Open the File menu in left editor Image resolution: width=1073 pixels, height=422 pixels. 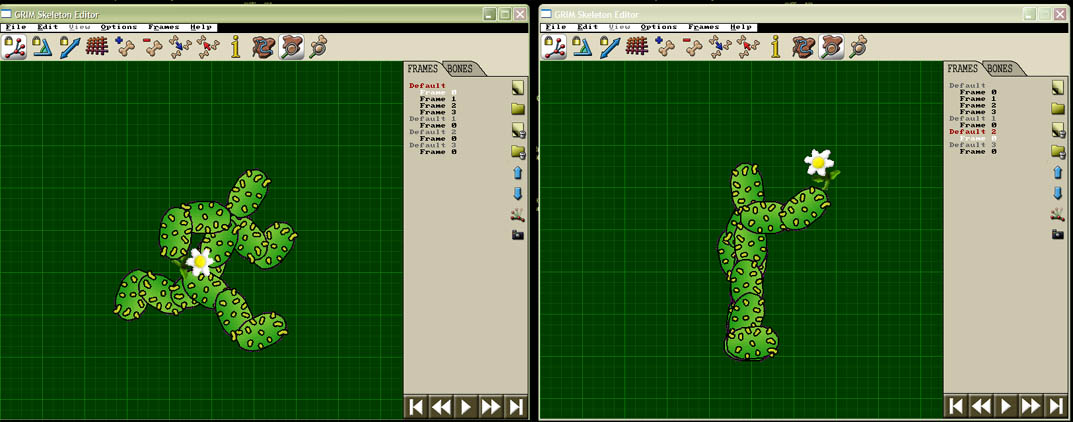tap(15, 27)
